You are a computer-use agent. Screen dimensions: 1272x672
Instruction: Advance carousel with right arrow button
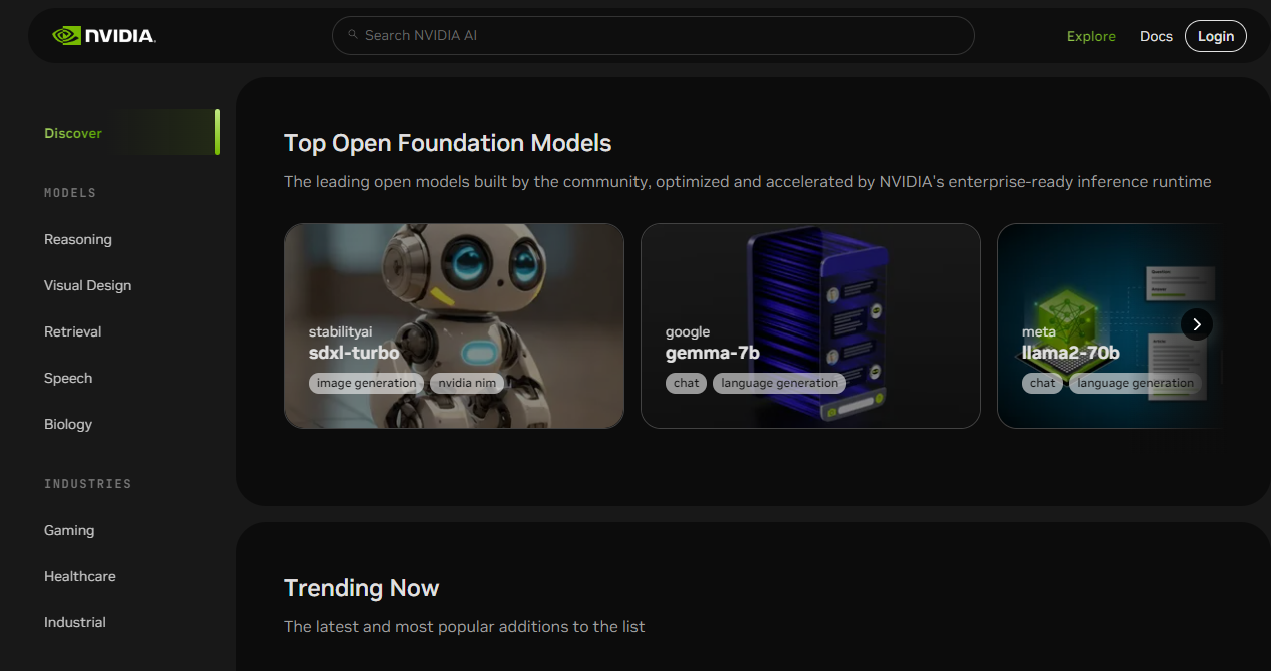[1196, 324]
